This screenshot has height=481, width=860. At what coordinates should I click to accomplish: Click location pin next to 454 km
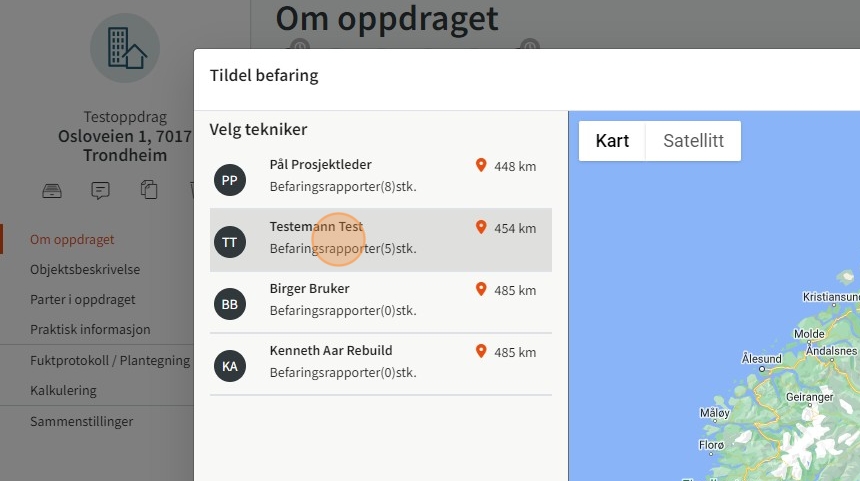481,227
